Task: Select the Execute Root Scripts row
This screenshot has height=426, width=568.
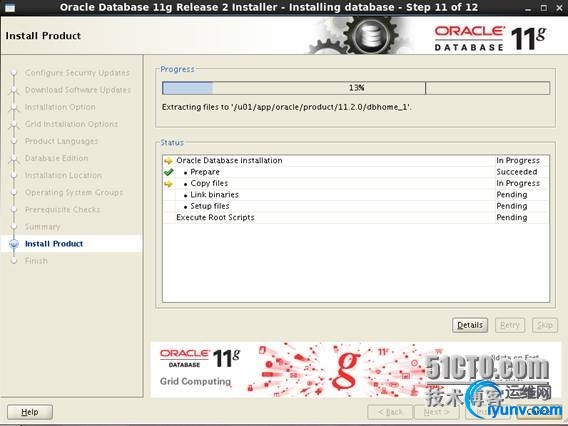Action: pyautogui.click(x=356, y=217)
